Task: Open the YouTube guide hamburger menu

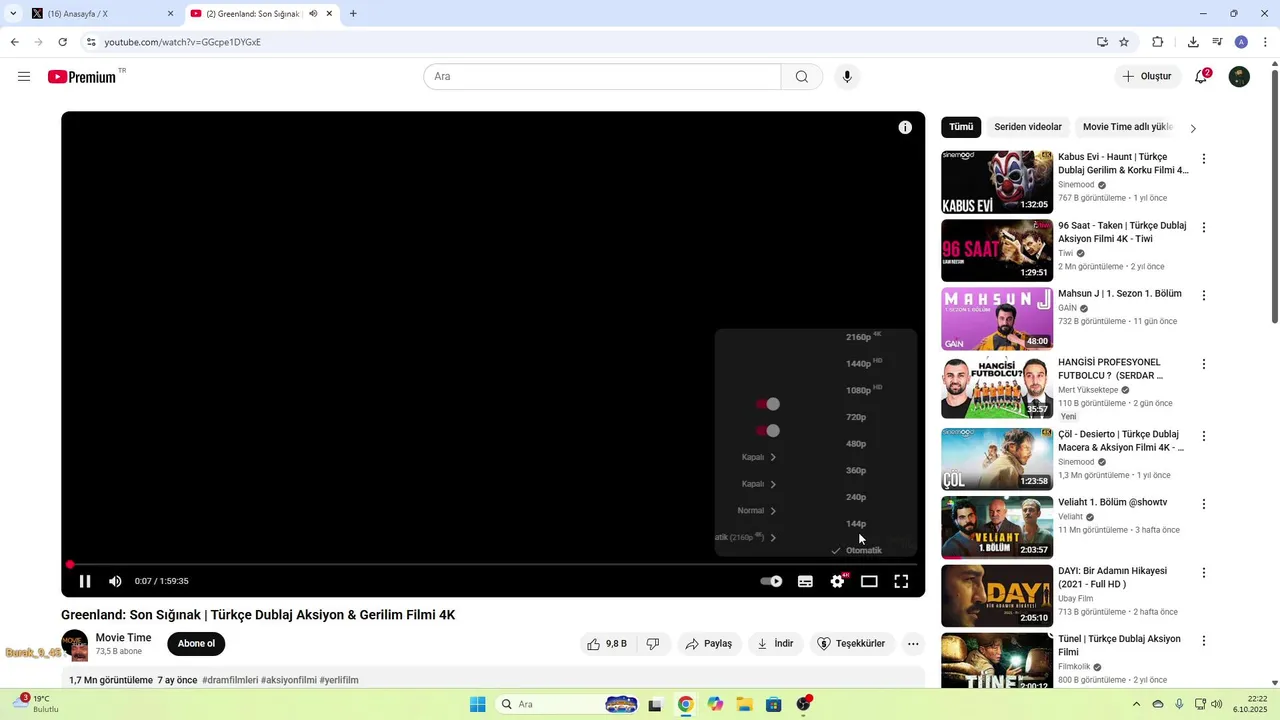Action: [x=24, y=77]
